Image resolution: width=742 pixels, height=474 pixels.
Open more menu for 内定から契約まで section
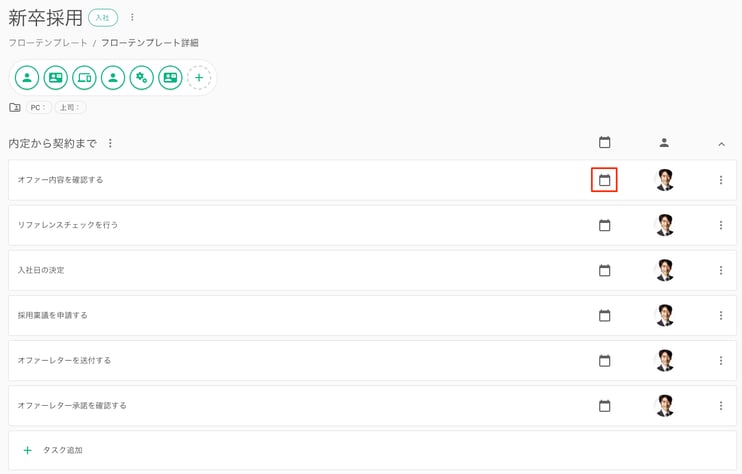(110, 143)
